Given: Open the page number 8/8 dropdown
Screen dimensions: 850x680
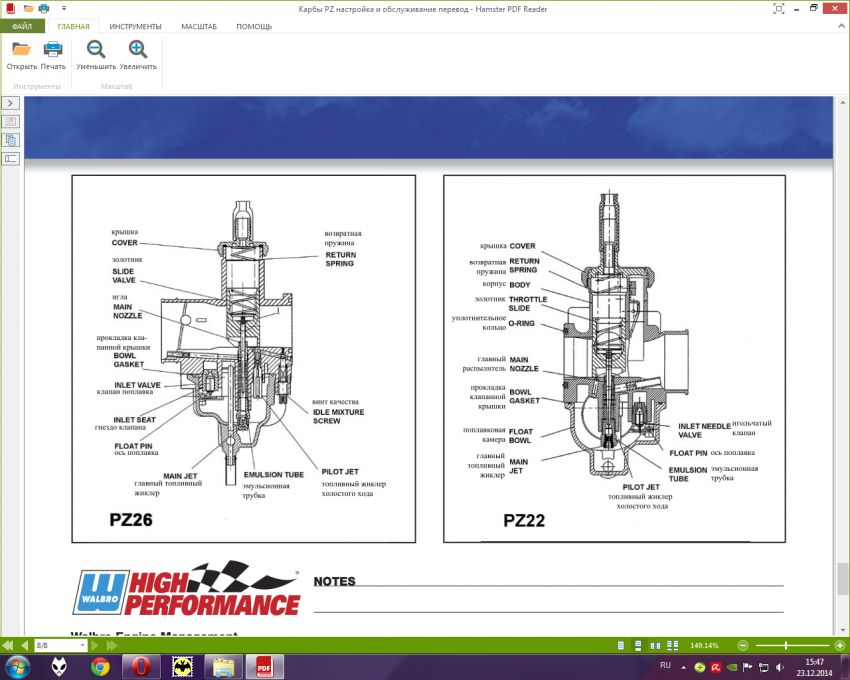Looking at the screenshot, I should tap(82, 645).
